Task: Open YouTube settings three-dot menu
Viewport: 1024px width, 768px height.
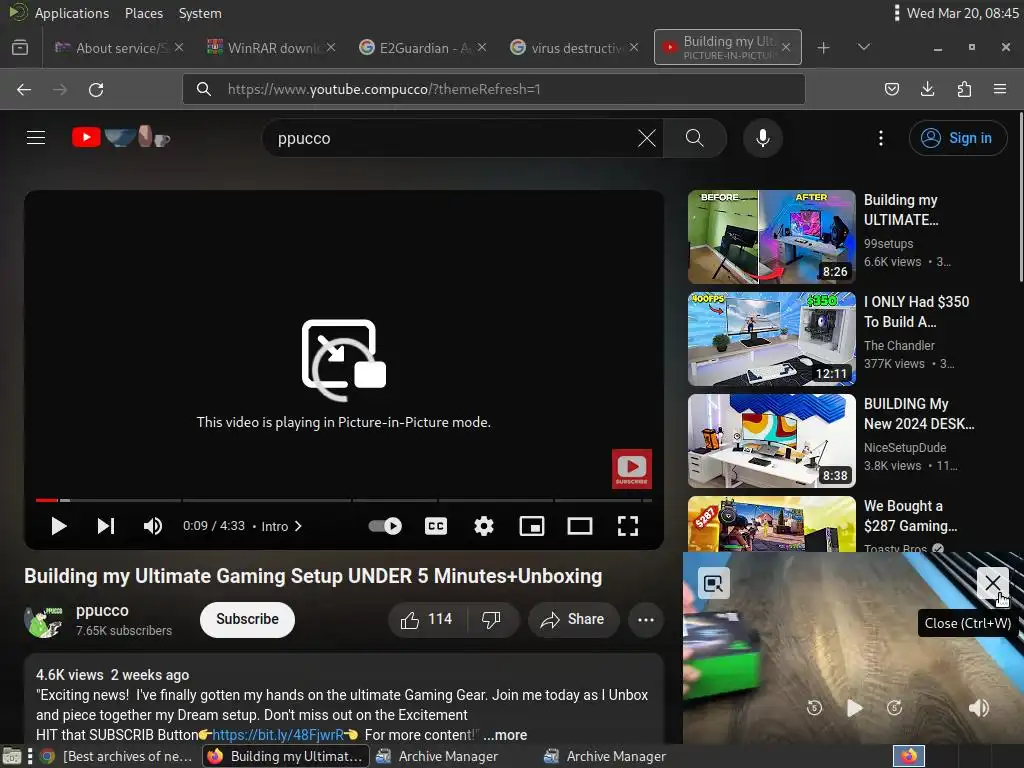Action: pos(881,138)
